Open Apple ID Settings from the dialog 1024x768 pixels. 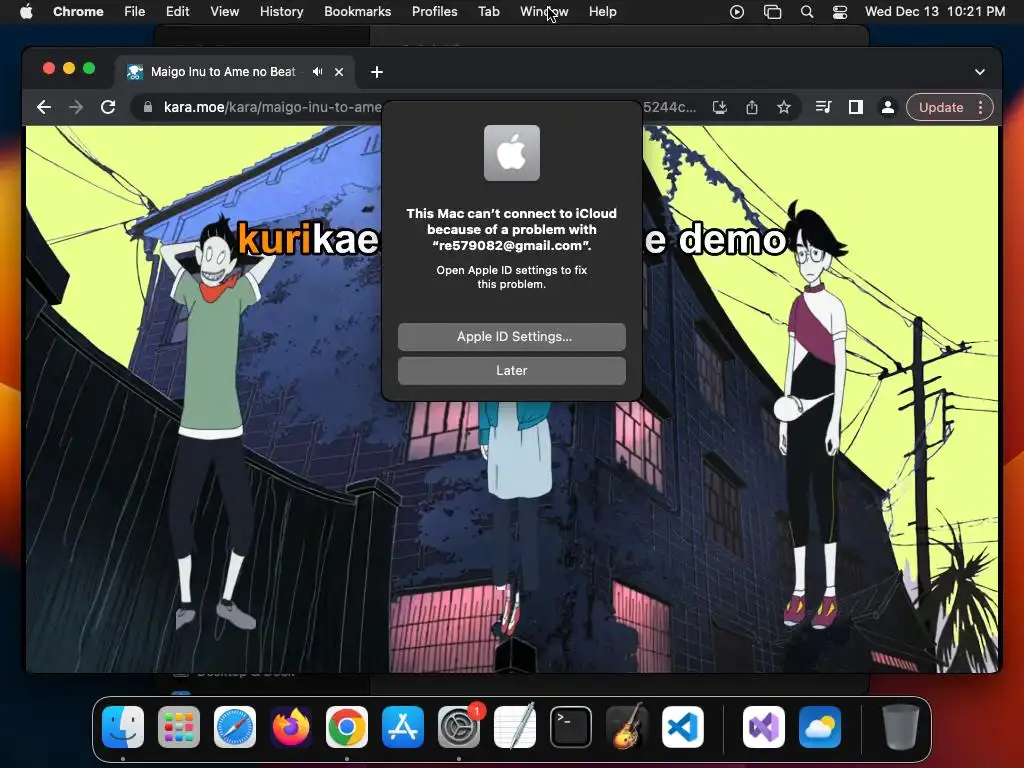[x=511, y=336]
